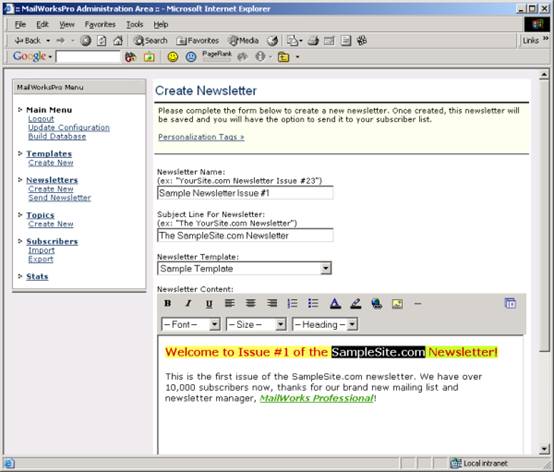Screen dimensions: 554x472
Task: Open the Update Configuration link
Action: (x=69, y=128)
